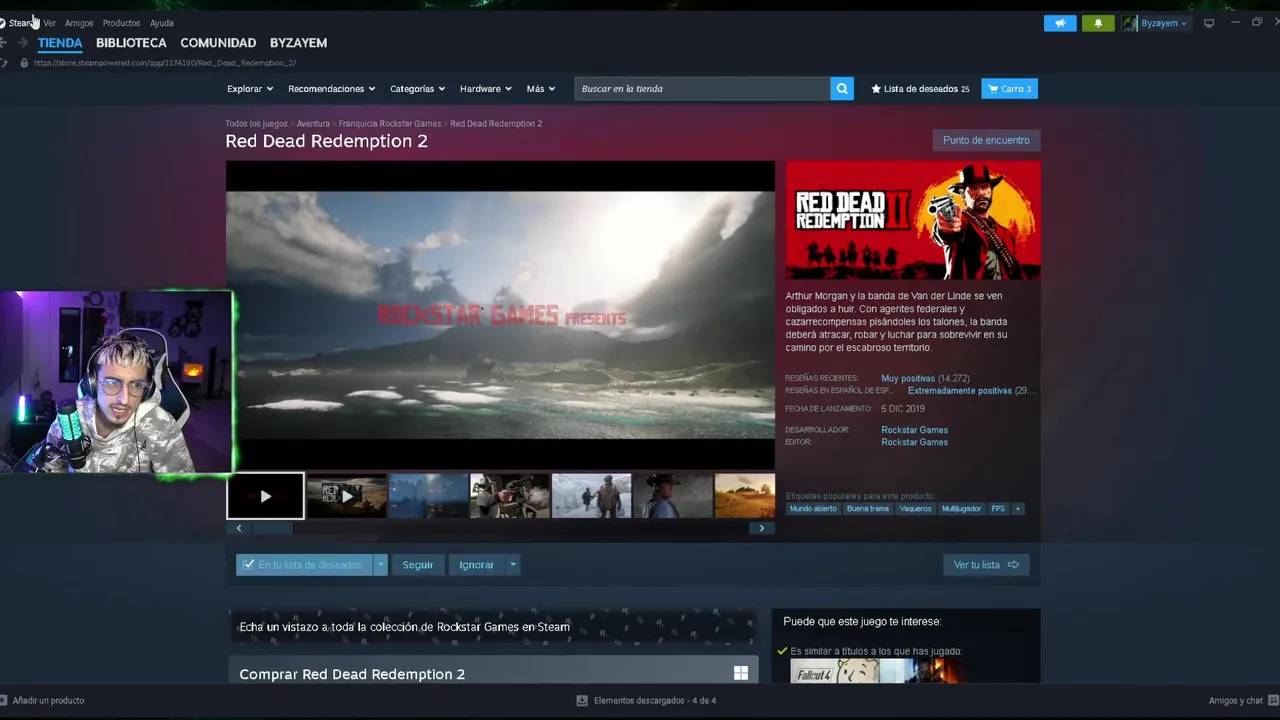
Task: Click the Todos los juegos breadcrumb
Action: point(256,124)
